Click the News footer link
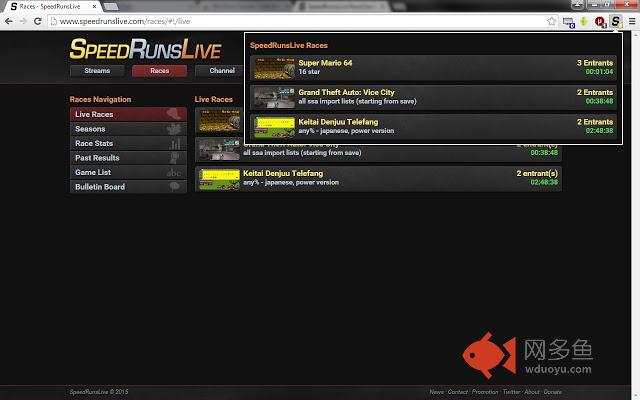 click(436, 392)
